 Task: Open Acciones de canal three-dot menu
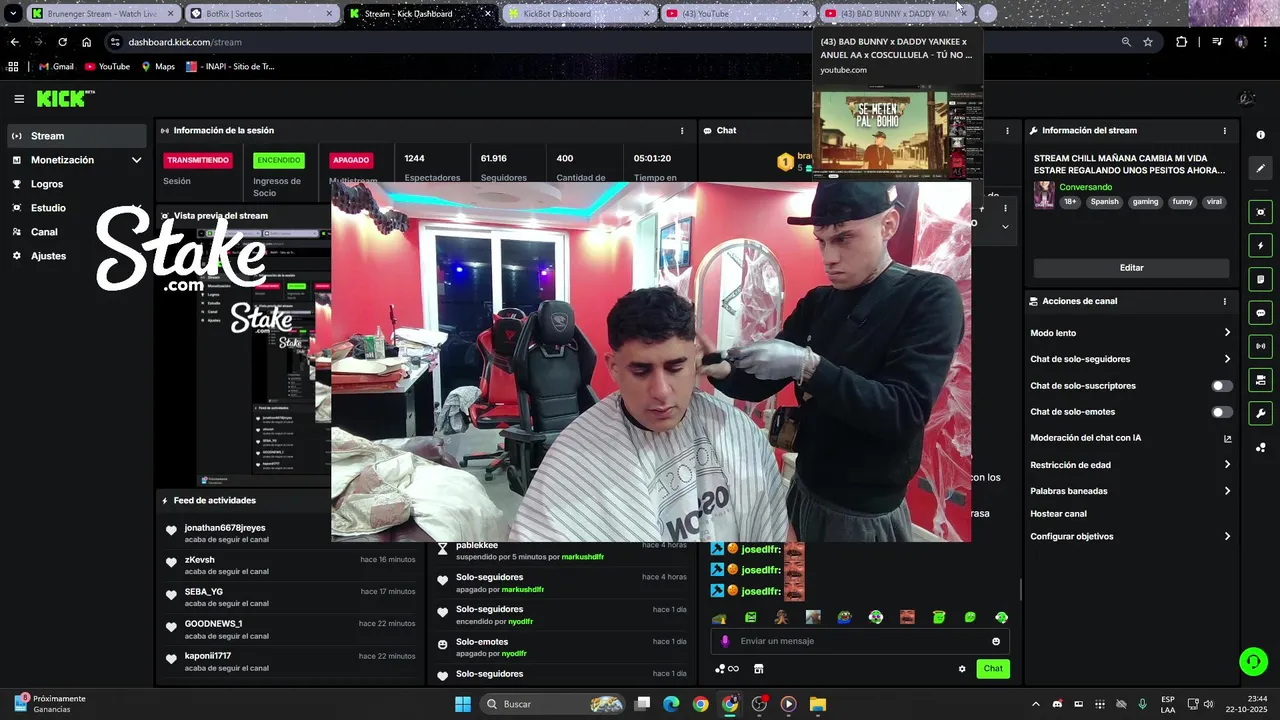(x=1224, y=301)
